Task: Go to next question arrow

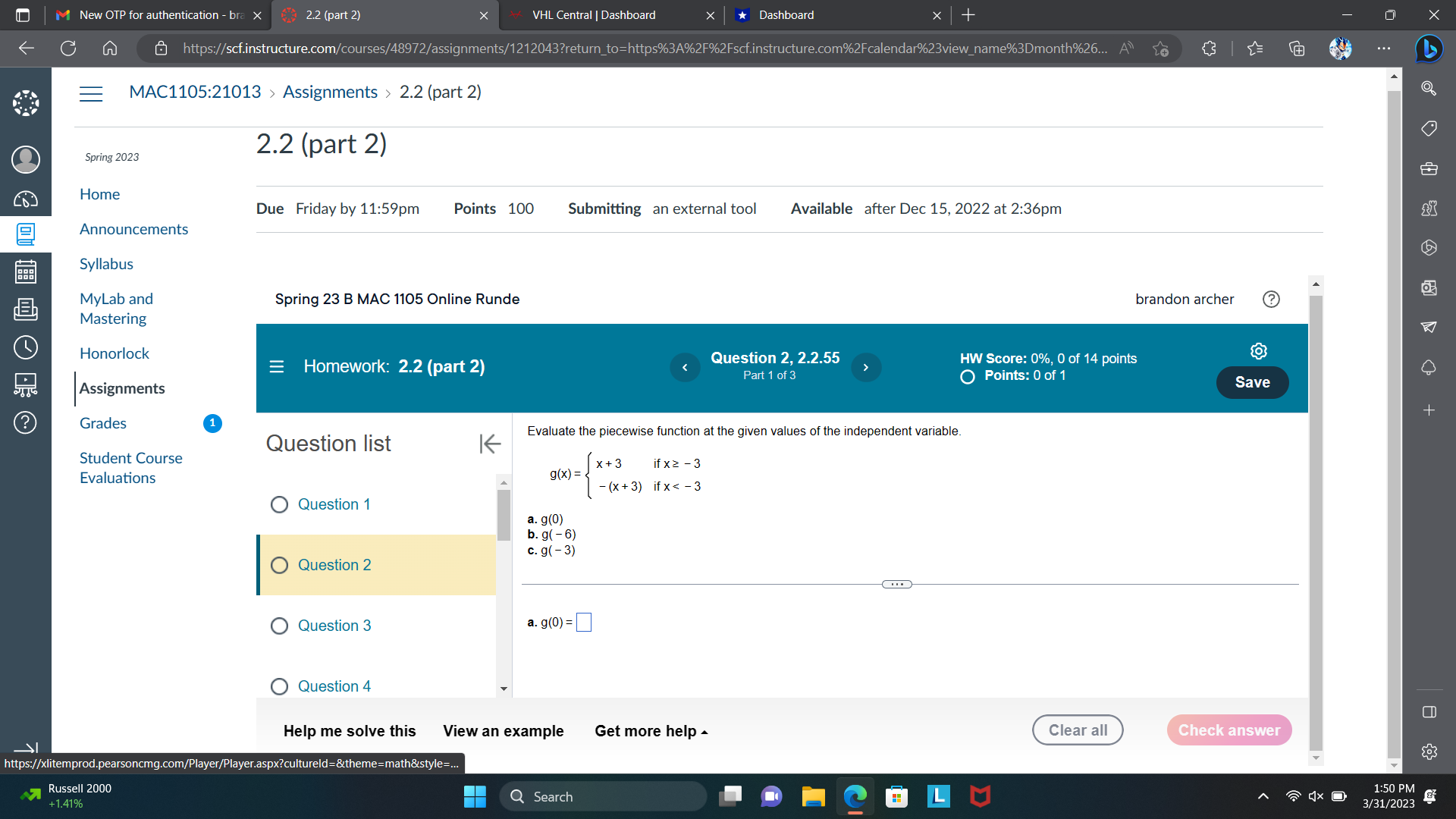Action: pyautogui.click(x=865, y=367)
